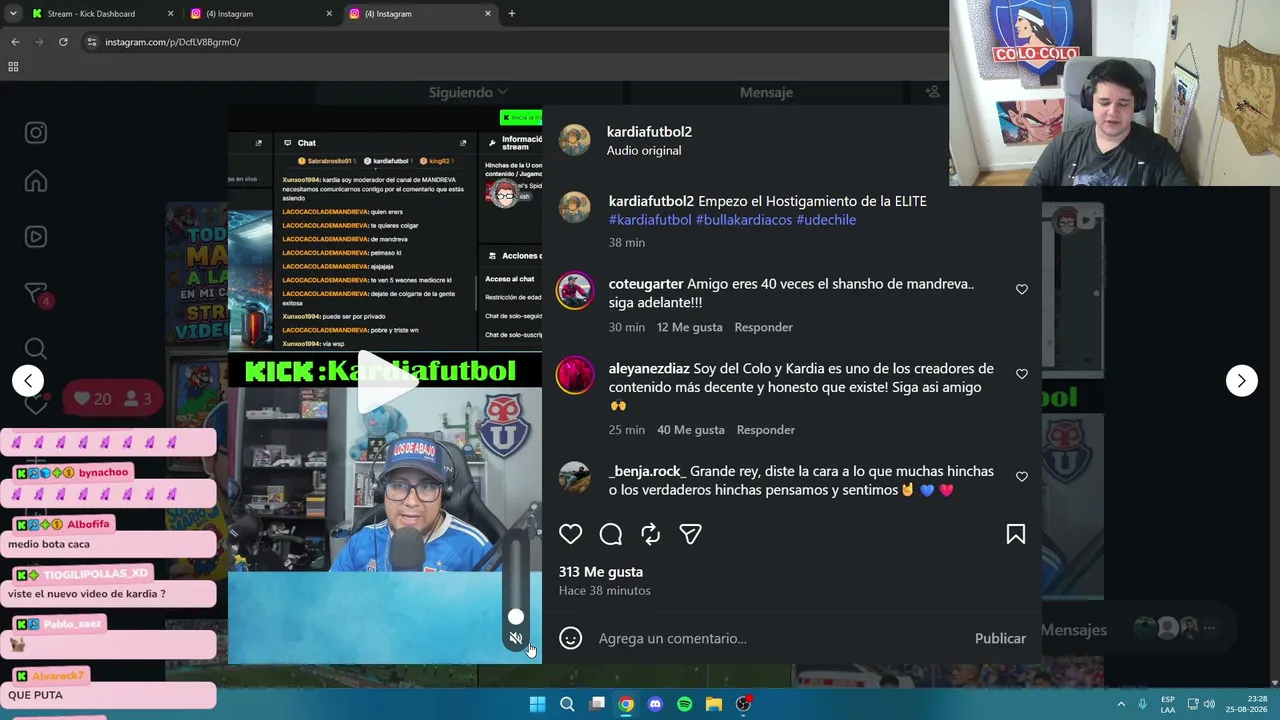Click the Publicar button
The height and width of the screenshot is (720, 1280).
1000,638
